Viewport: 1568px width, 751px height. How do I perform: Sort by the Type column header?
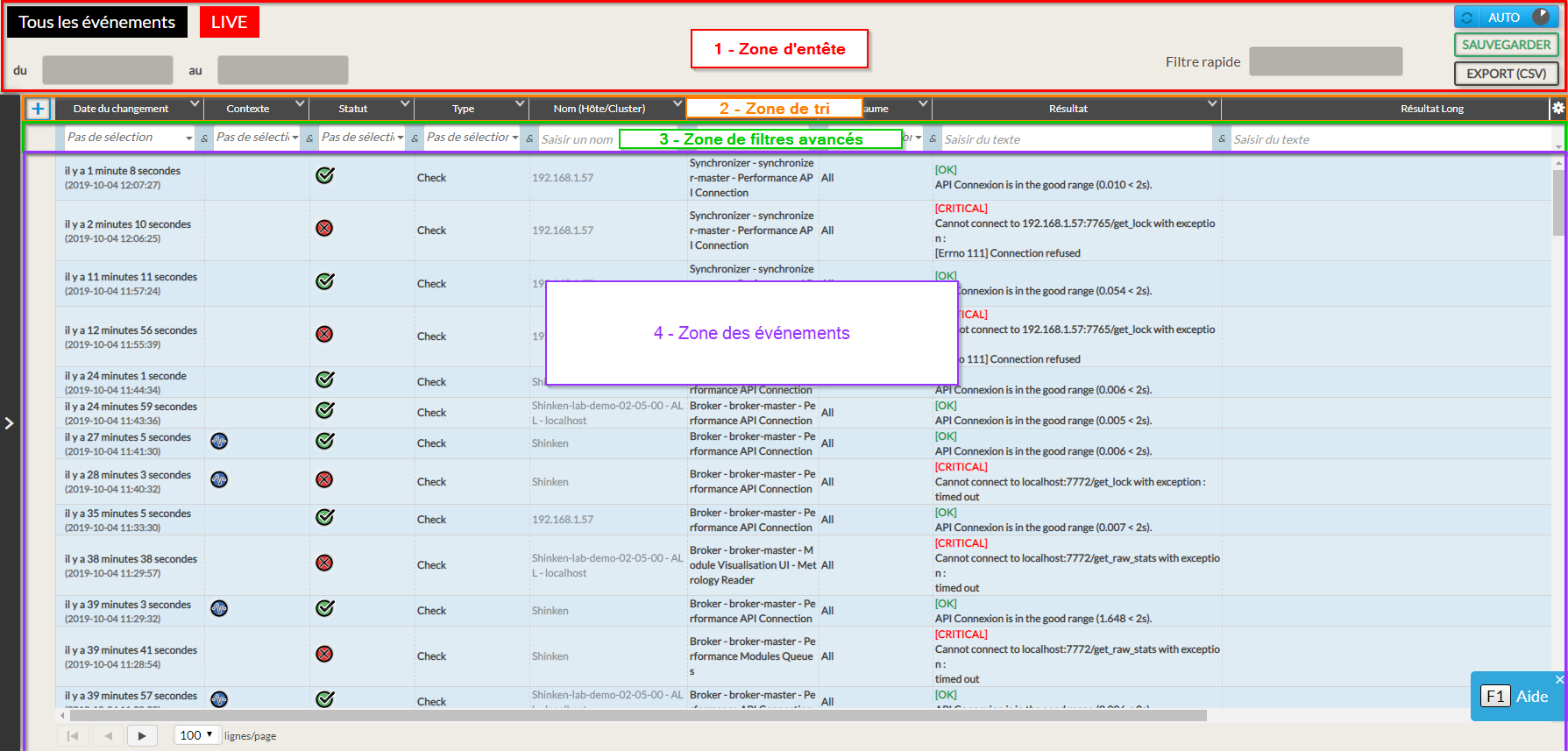463,109
